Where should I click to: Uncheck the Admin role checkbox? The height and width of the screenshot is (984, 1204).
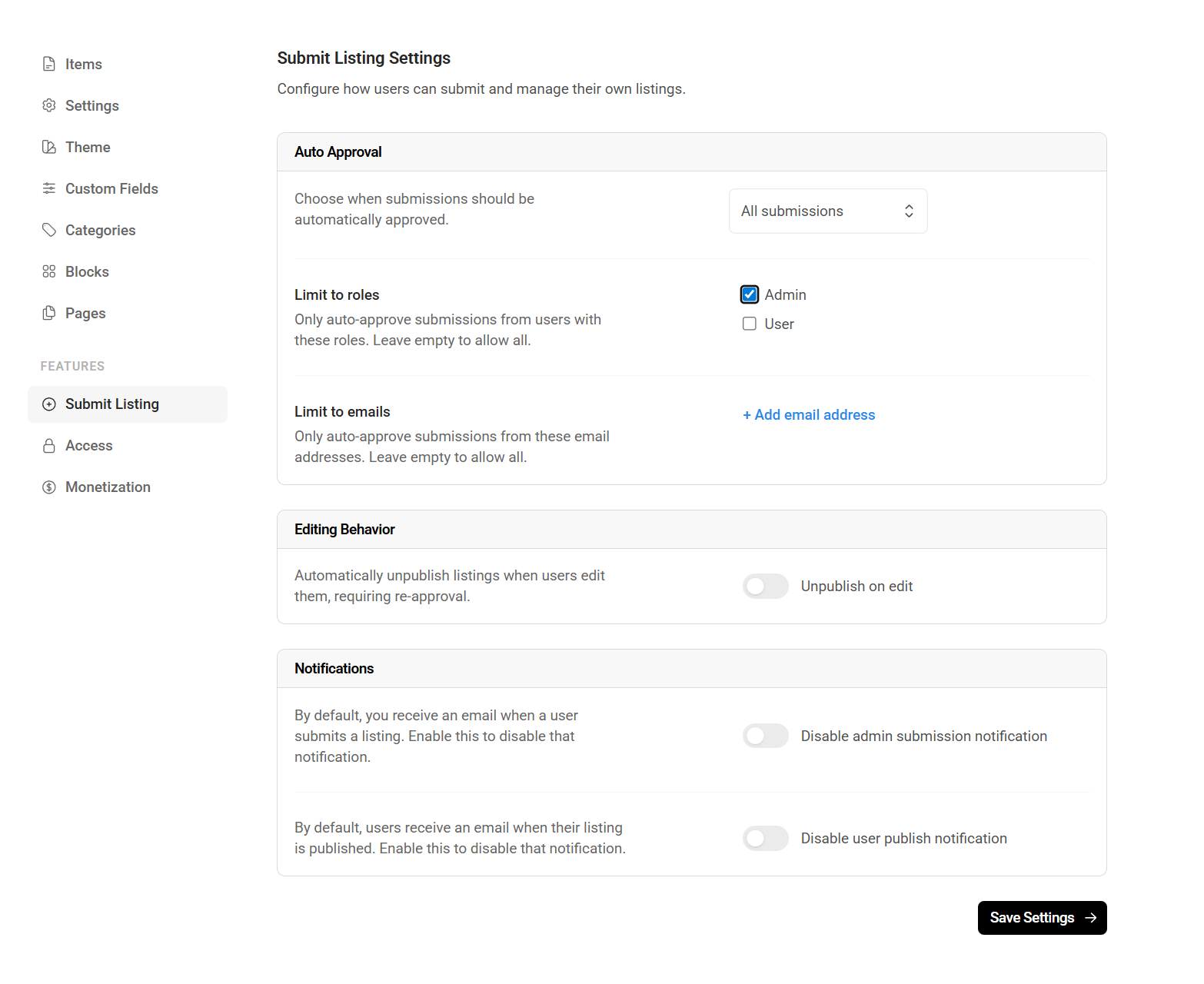[x=750, y=294]
